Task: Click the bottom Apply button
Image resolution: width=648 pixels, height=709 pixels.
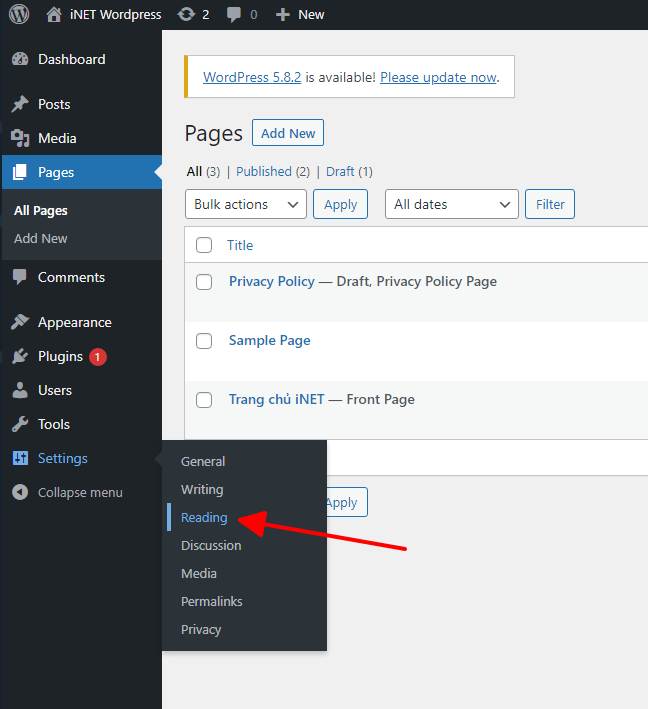Action: [347, 502]
